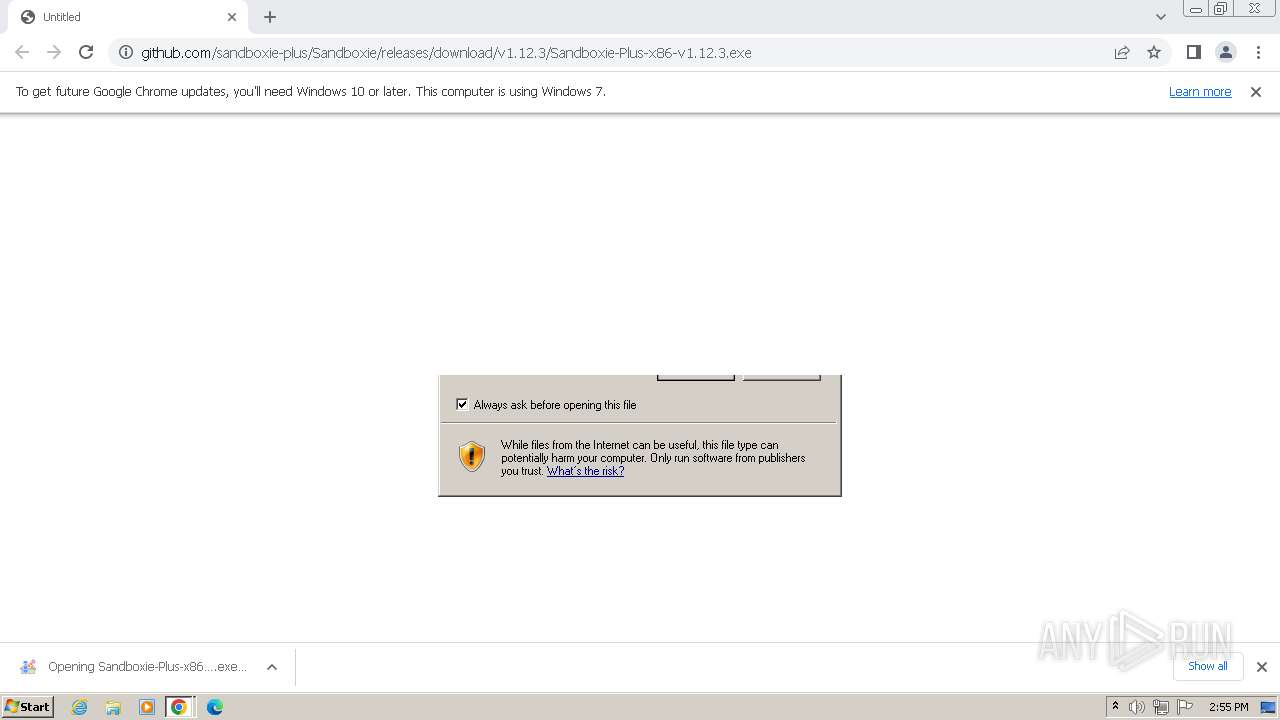
Task: Toggle Always ask before opening this file
Action: coord(462,404)
